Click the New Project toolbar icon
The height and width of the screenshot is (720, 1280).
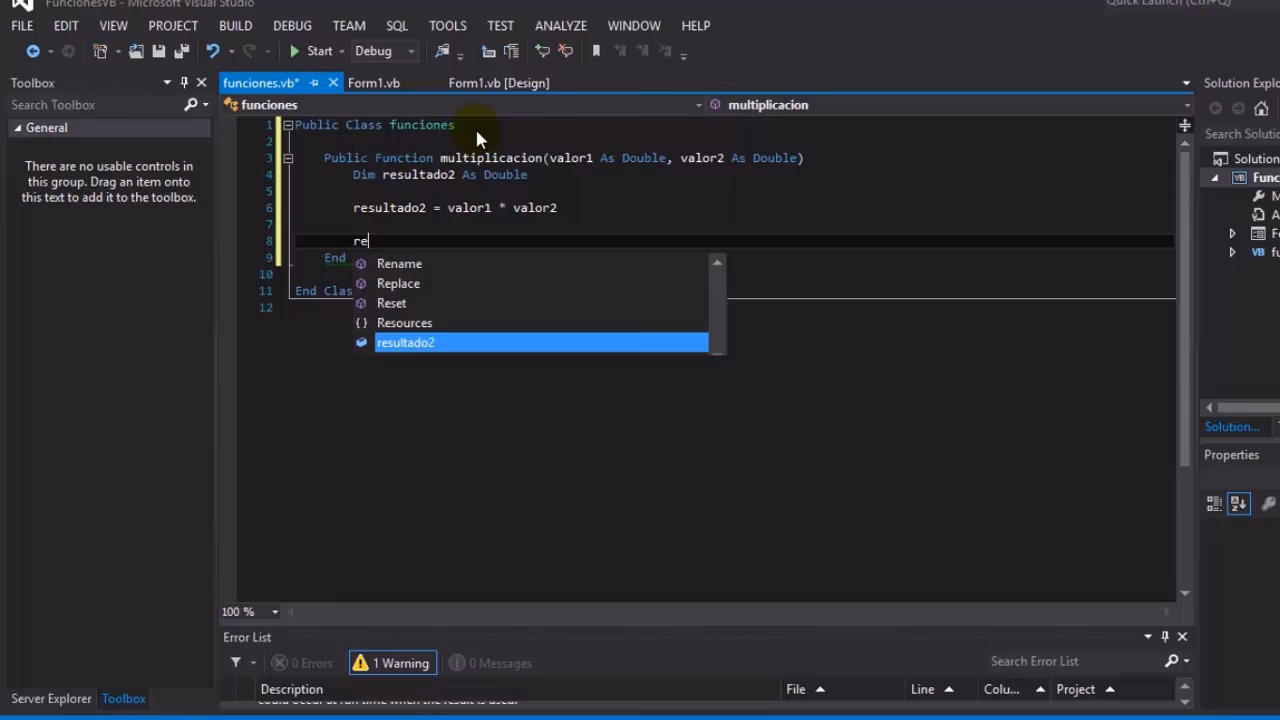[100, 51]
